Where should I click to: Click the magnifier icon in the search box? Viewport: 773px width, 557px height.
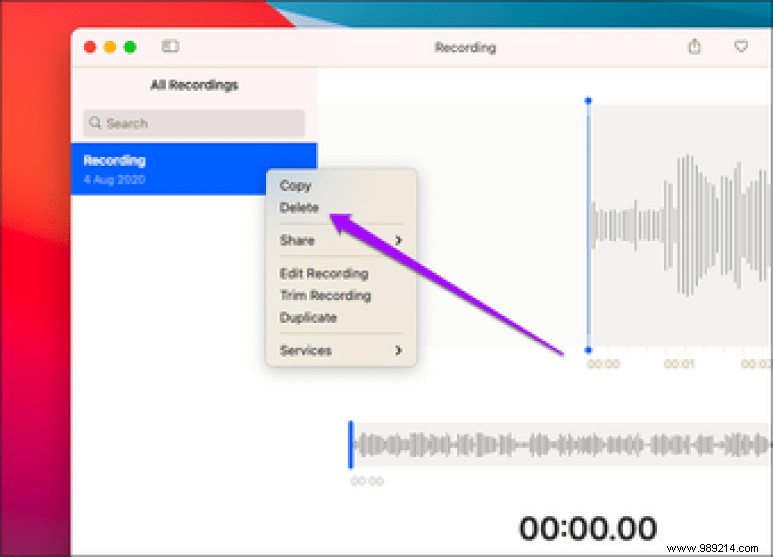[95, 123]
